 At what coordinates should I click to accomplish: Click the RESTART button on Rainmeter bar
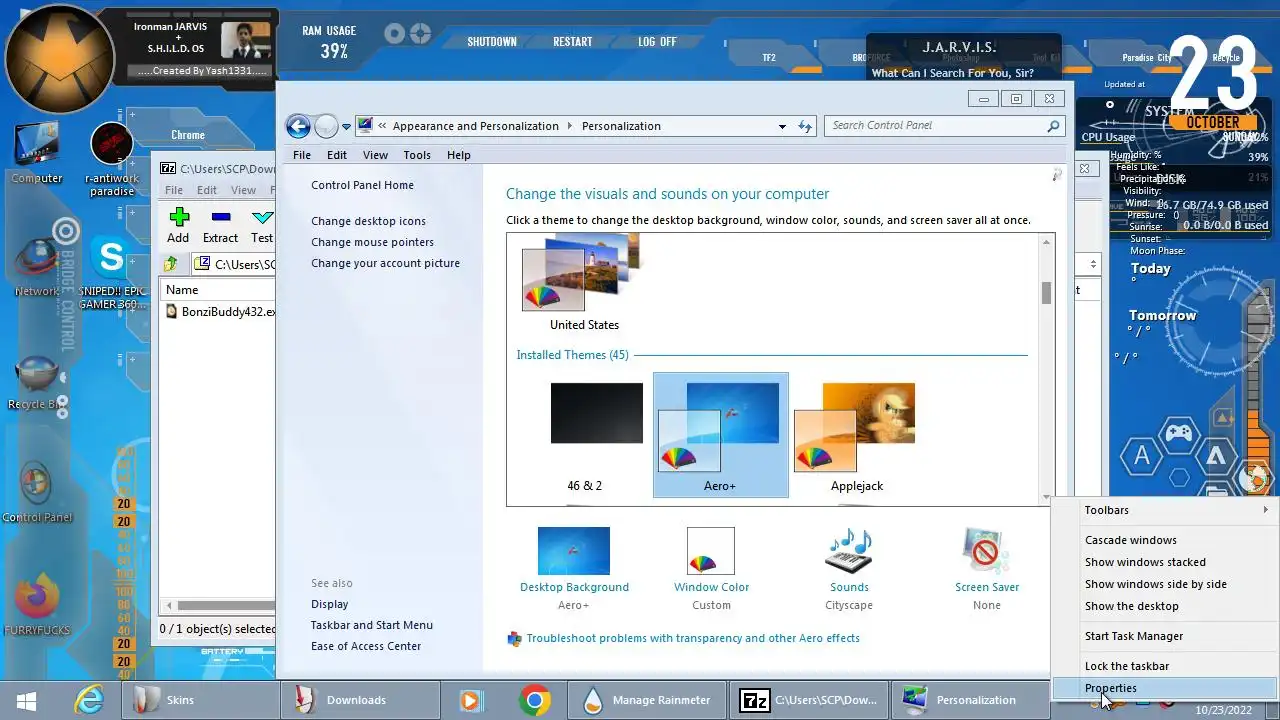tap(573, 42)
